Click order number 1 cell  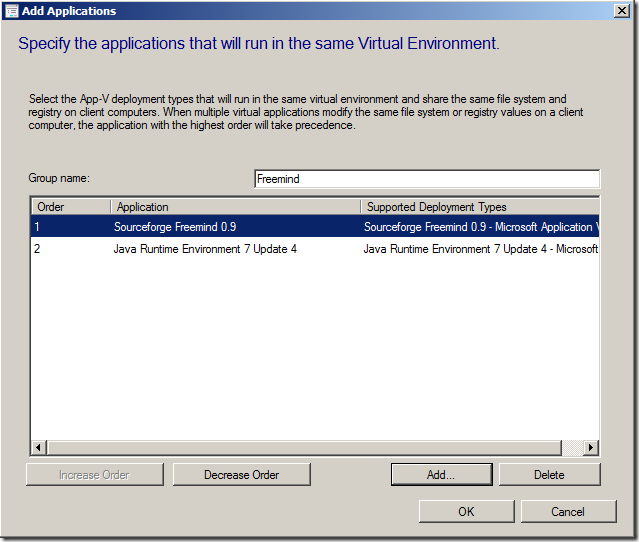(x=37, y=227)
